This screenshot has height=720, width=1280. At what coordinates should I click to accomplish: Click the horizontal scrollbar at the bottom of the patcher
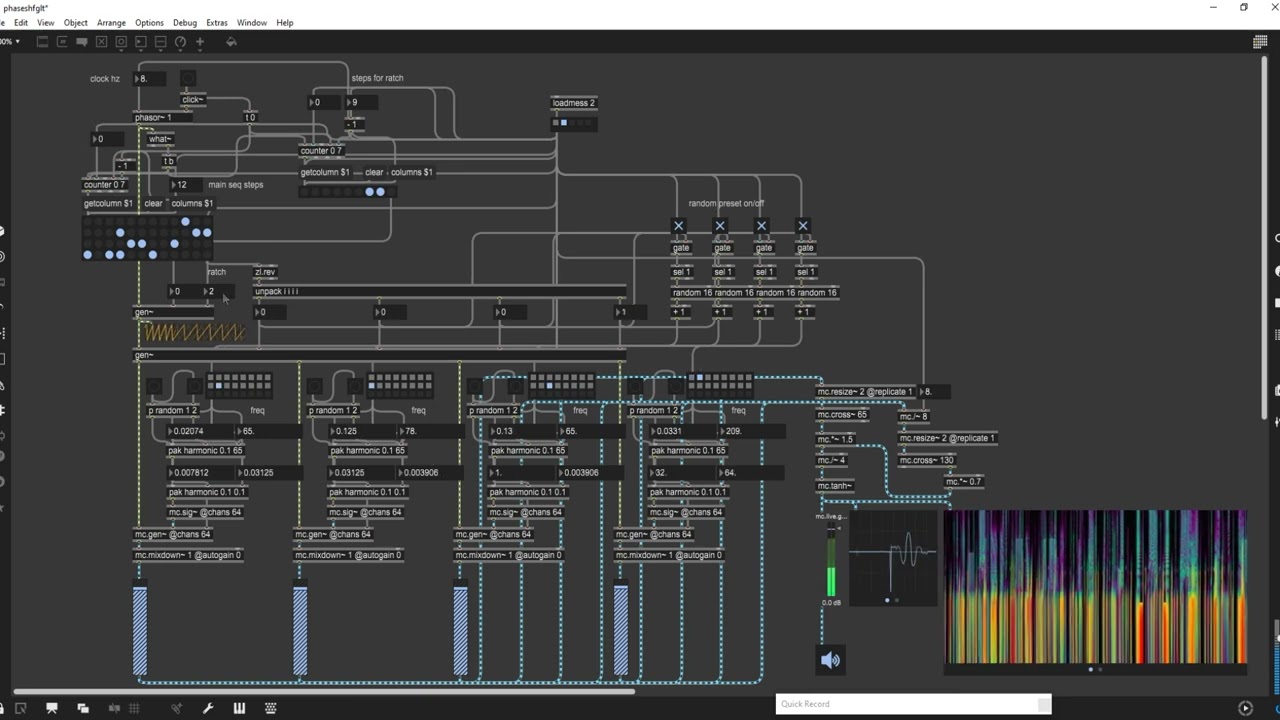(x=323, y=690)
